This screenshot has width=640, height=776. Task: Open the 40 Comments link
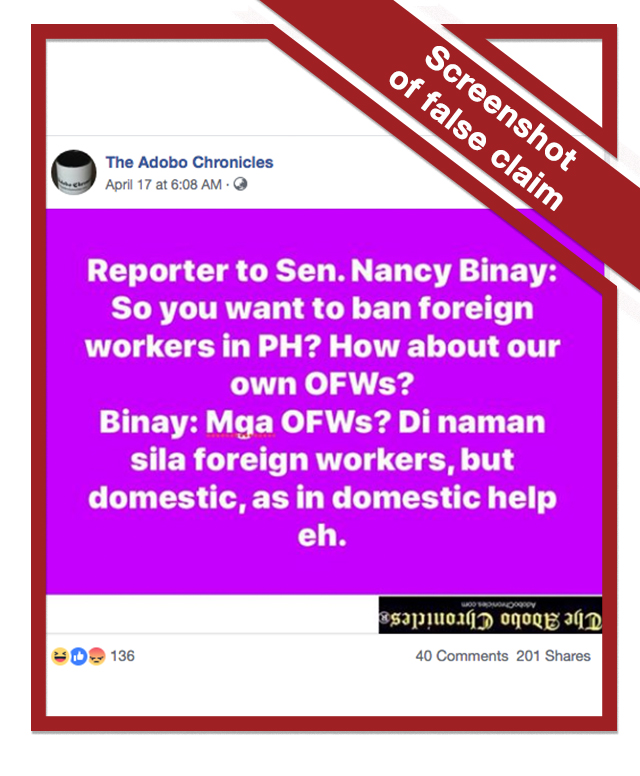coord(462,656)
